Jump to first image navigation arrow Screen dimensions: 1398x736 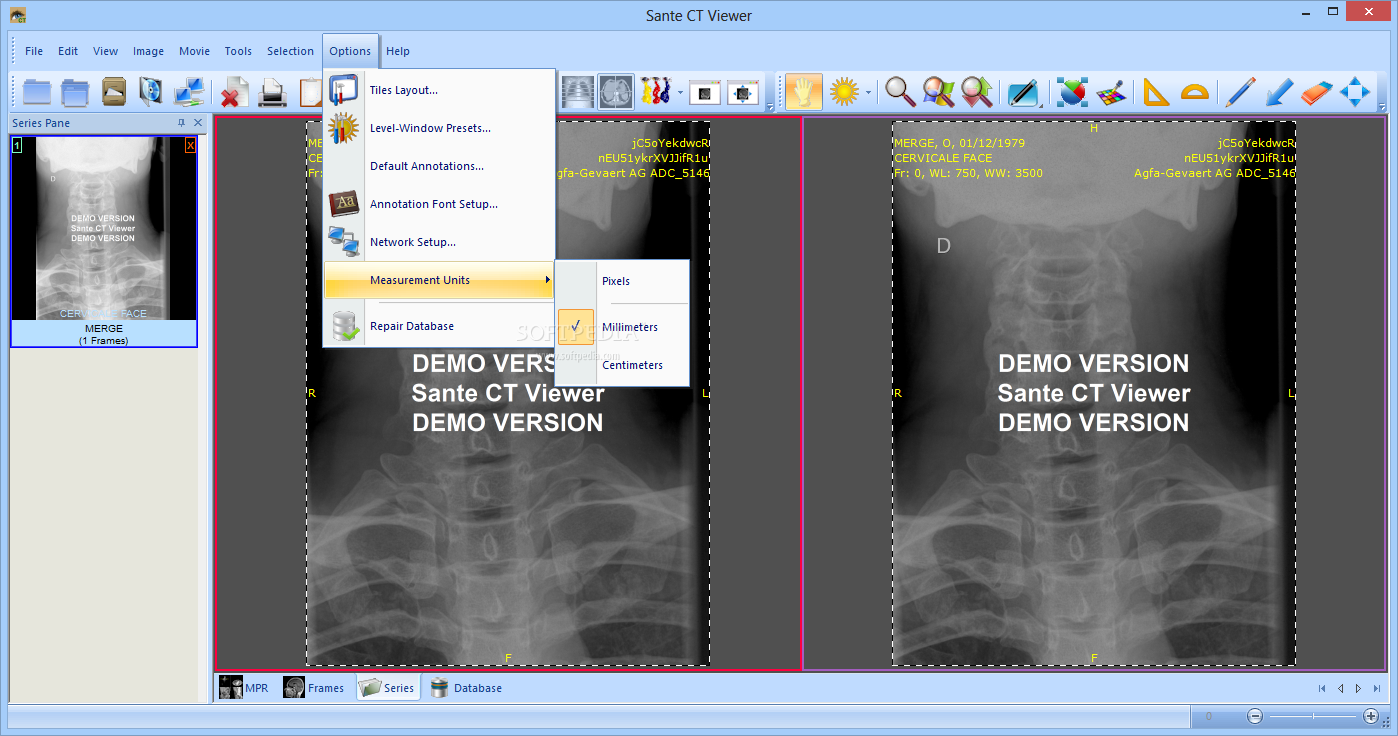pos(1322,688)
